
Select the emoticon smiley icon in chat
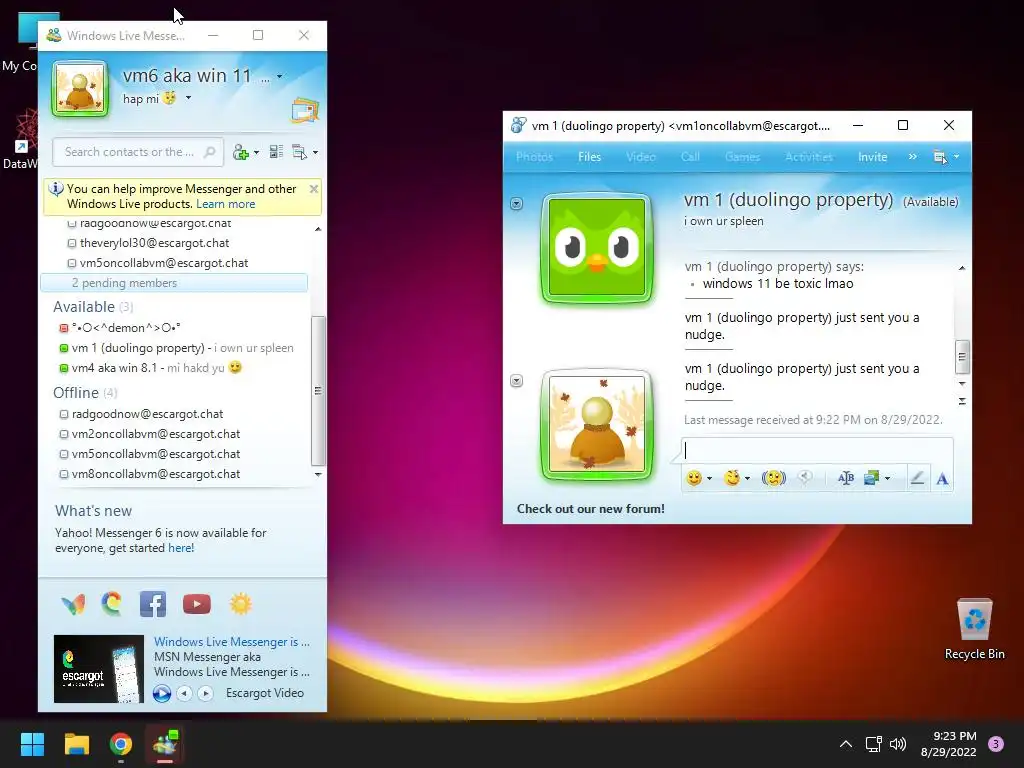tap(694, 478)
